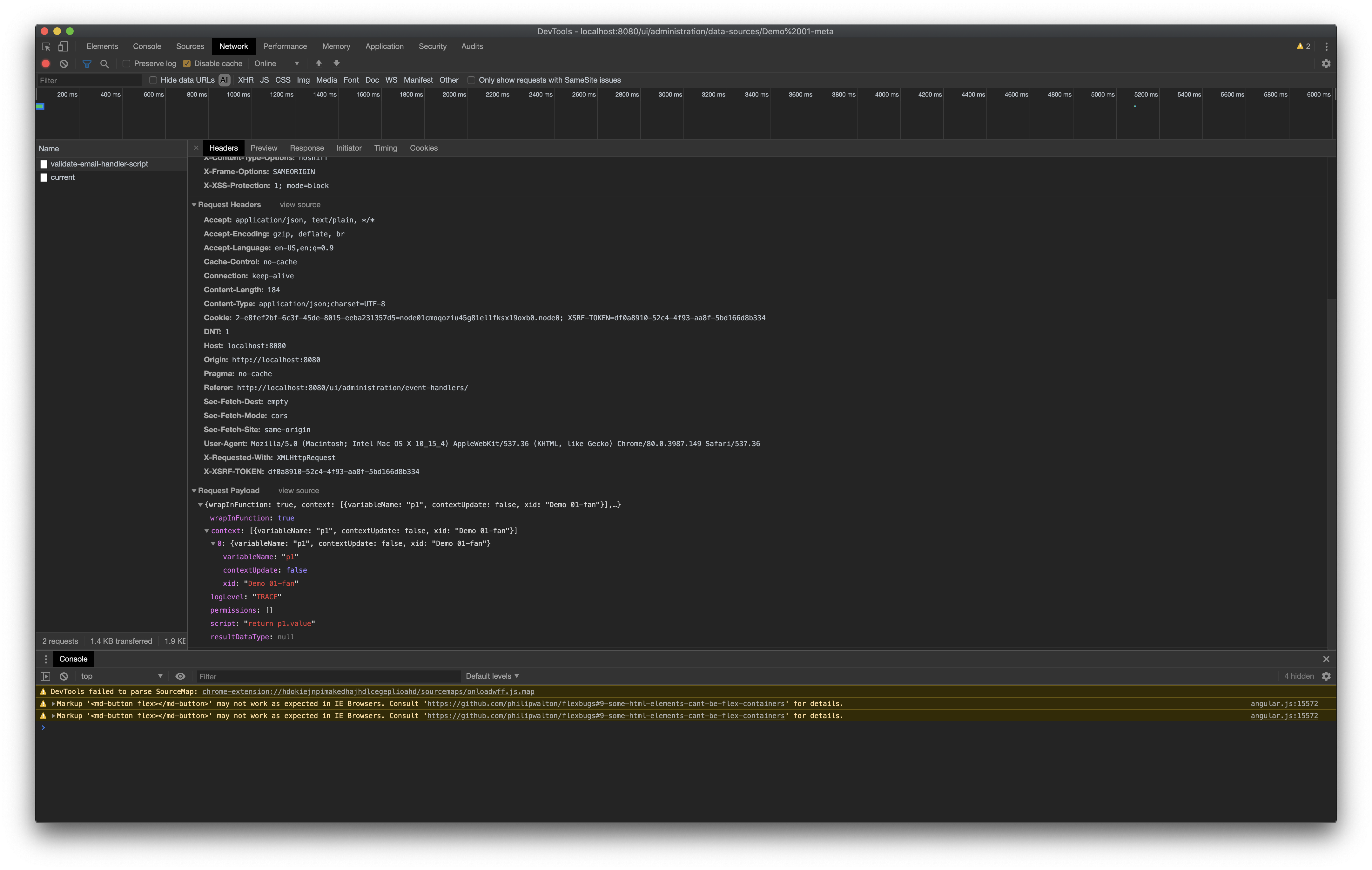Open the Performance panel
The image size is (1372, 870).
[285, 46]
